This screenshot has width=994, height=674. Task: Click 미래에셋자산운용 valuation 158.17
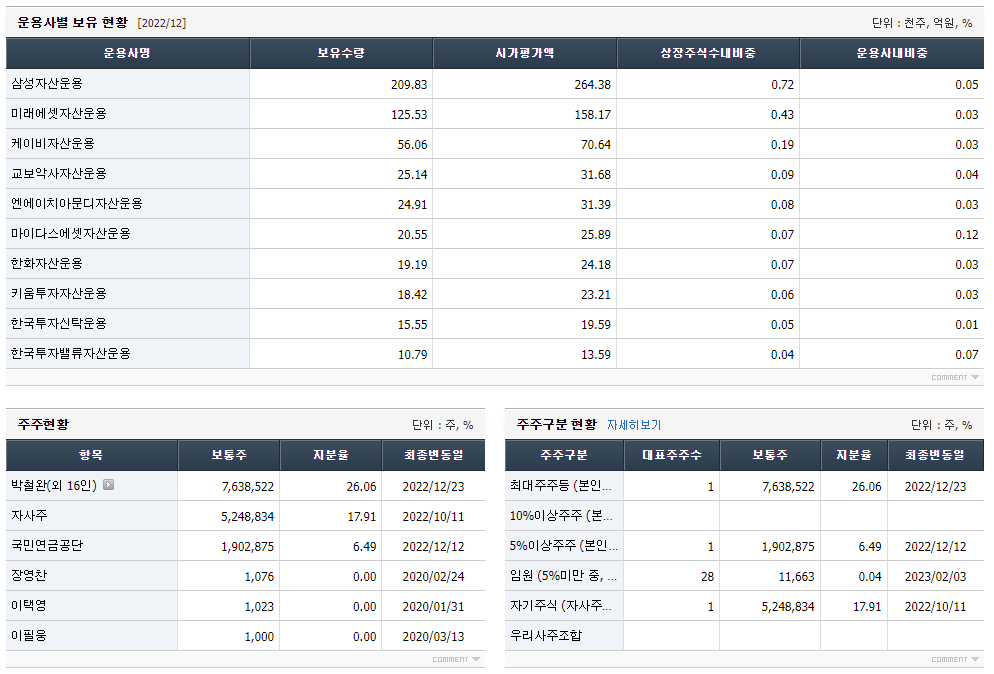click(593, 115)
